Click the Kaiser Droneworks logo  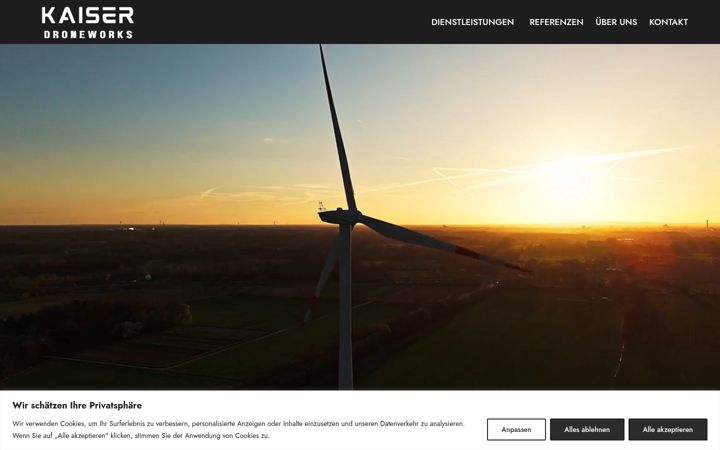click(x=87, y=22)
